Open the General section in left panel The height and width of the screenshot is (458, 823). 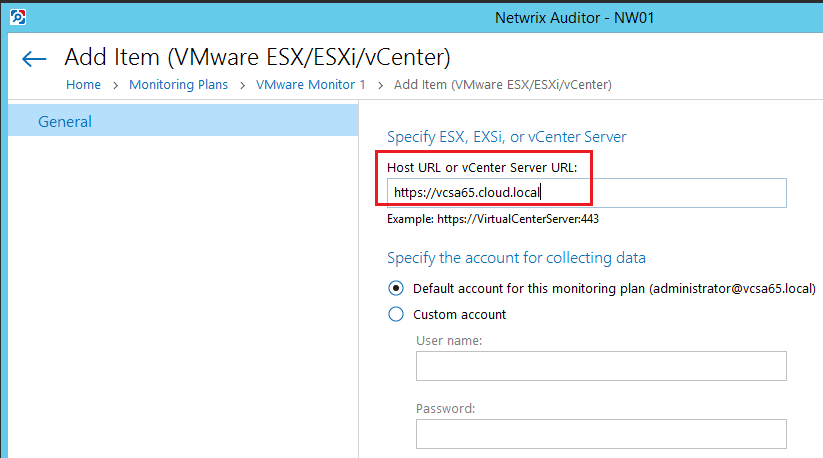65,121
